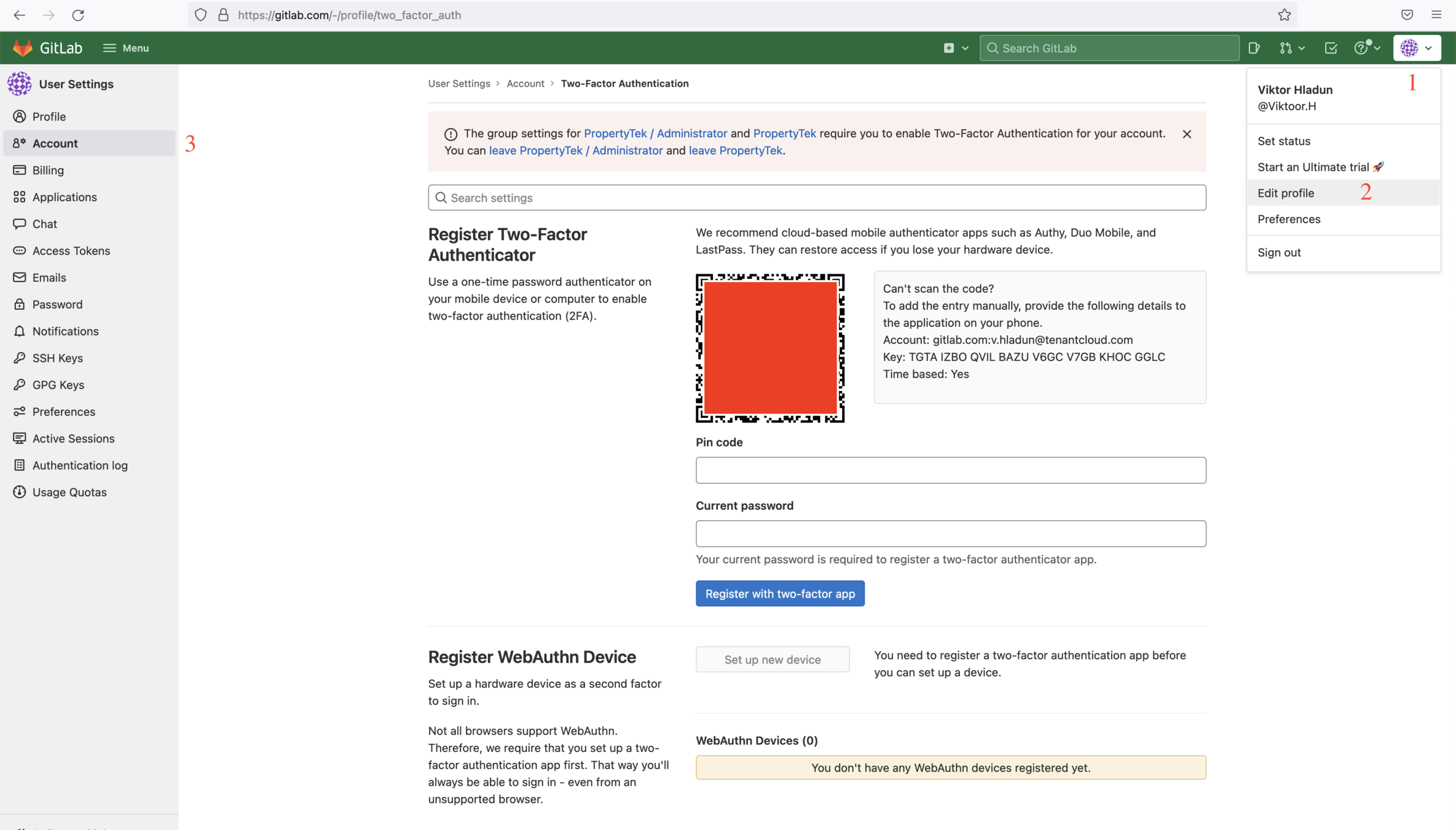The height and width of the screenshot is (830, 1456).
Task: Click the GitLab fox logo
Action: point(22,48)
